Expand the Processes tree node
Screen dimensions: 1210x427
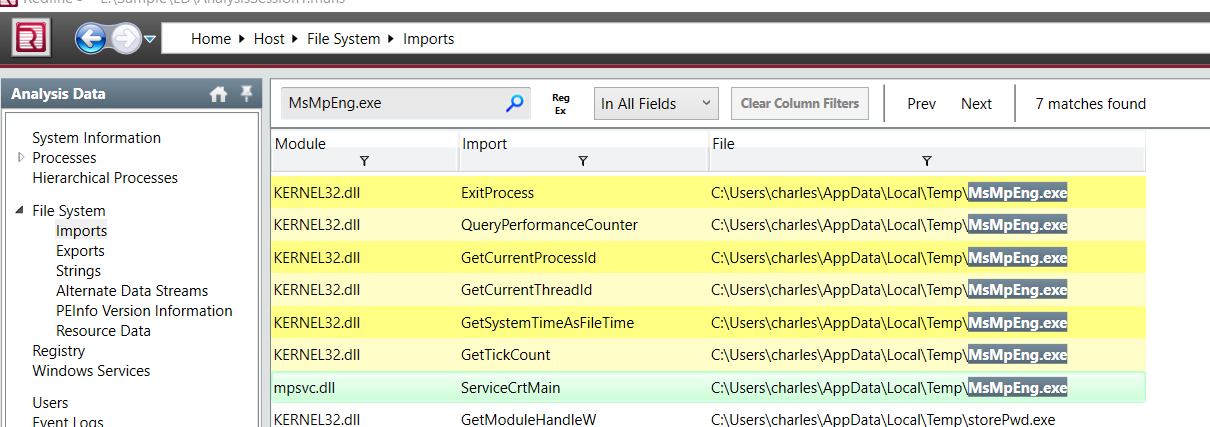pyautogui.click(x=21, y=158)
